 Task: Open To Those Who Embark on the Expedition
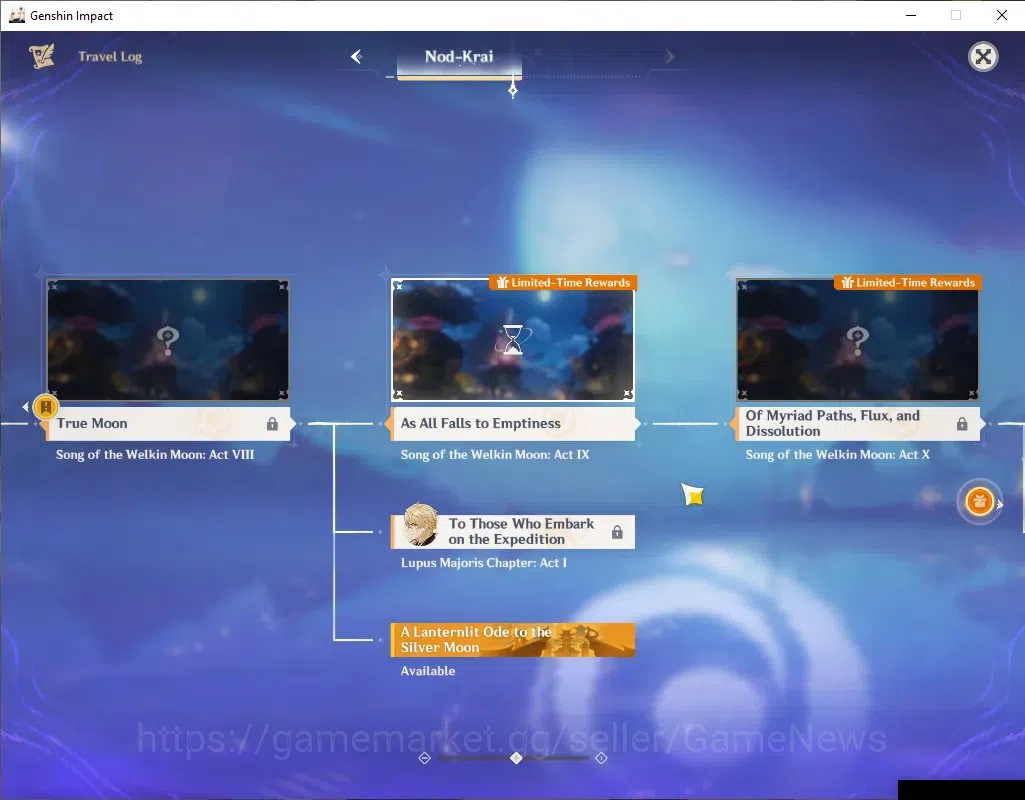click(x=513, y=531)
